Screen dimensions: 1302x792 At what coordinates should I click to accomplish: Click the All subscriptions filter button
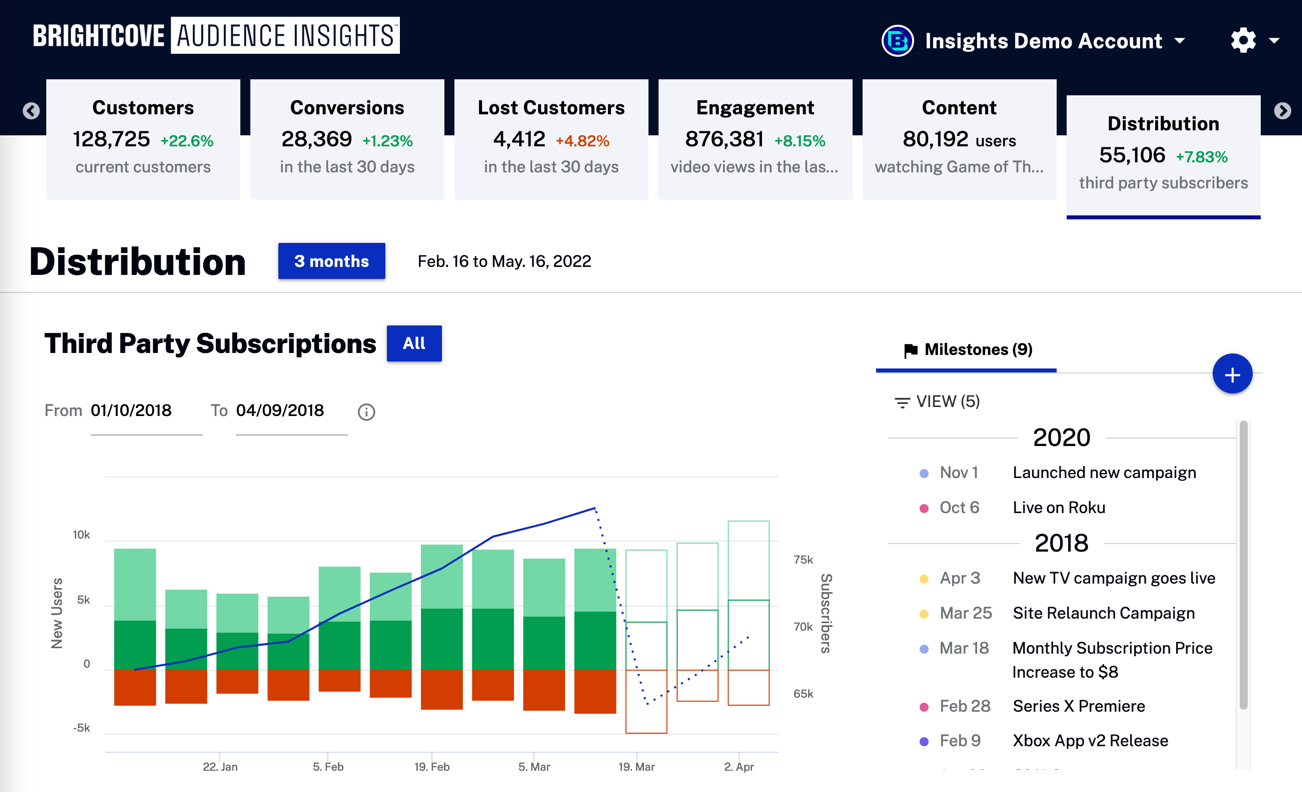414,344
